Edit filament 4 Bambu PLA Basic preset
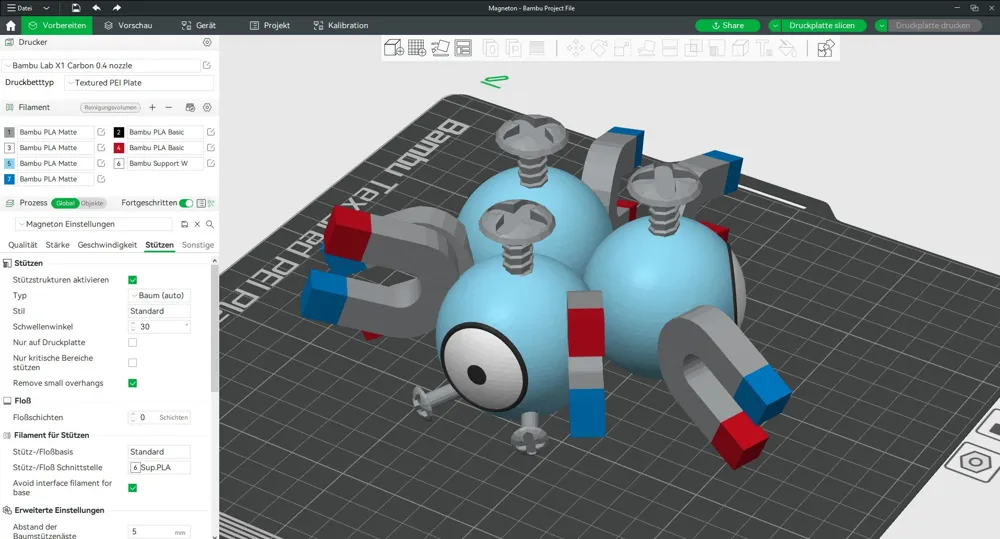Screen dimensions: 1000x539 pyautogui.click(x=210, y=147)
